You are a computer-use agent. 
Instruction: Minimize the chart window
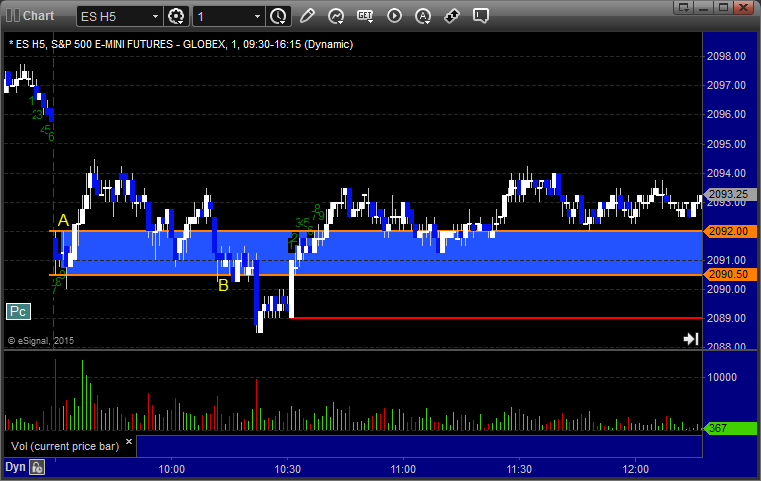tap(703, 7)
